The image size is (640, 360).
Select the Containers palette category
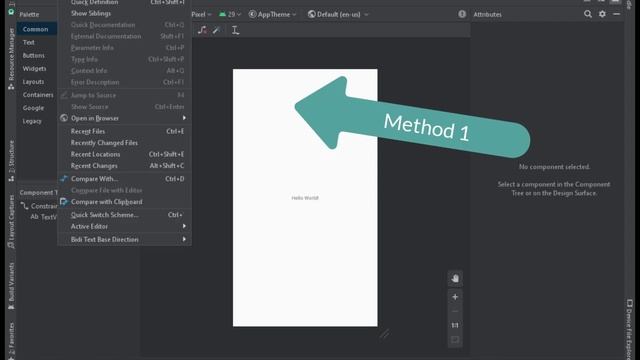38,95
